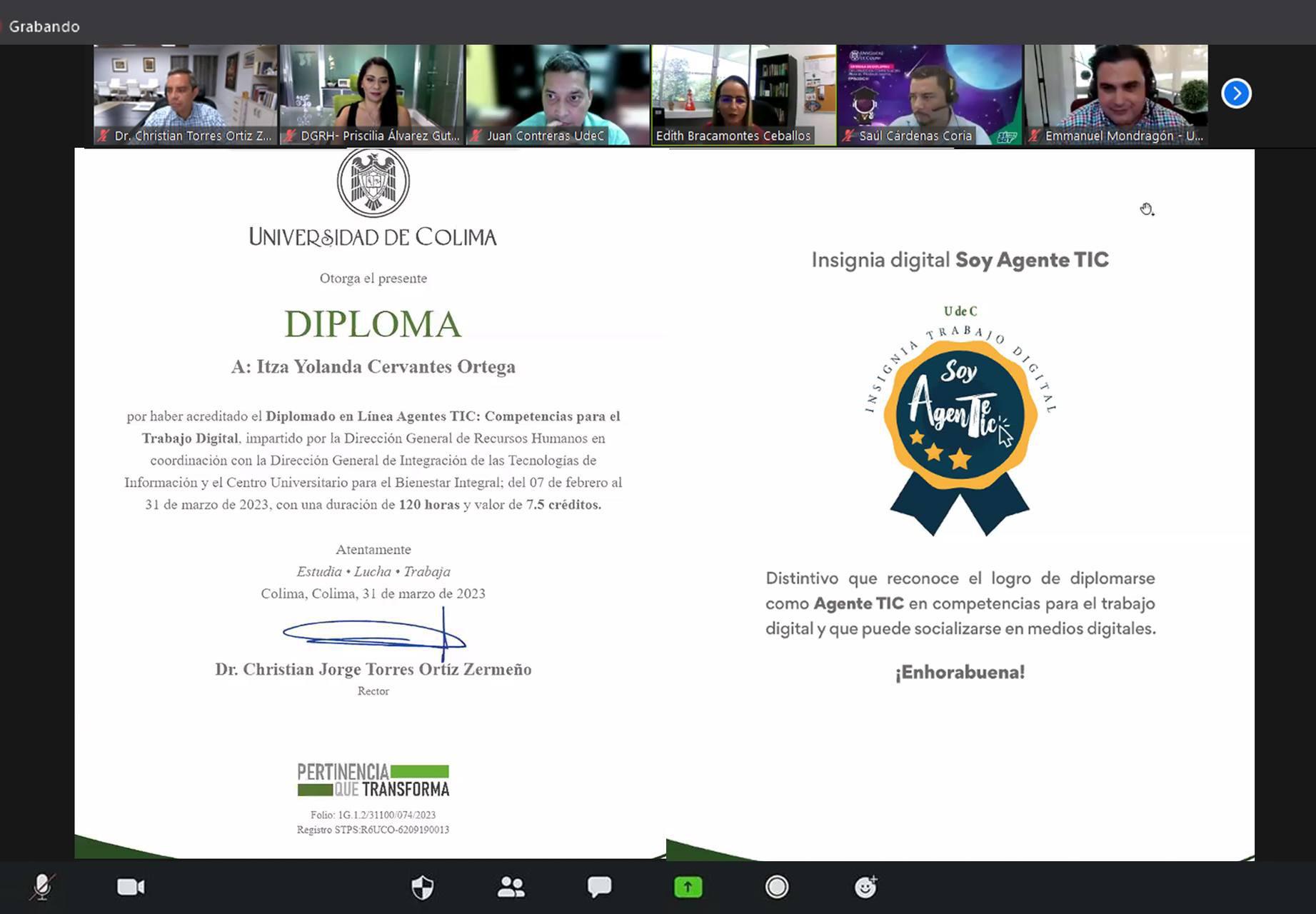The height and width of the screenshot is (914, 1316).
Task: Click muted mic icon beside Dr. Christian Torres
Action: pyautogui.click(x=104, y=136)
